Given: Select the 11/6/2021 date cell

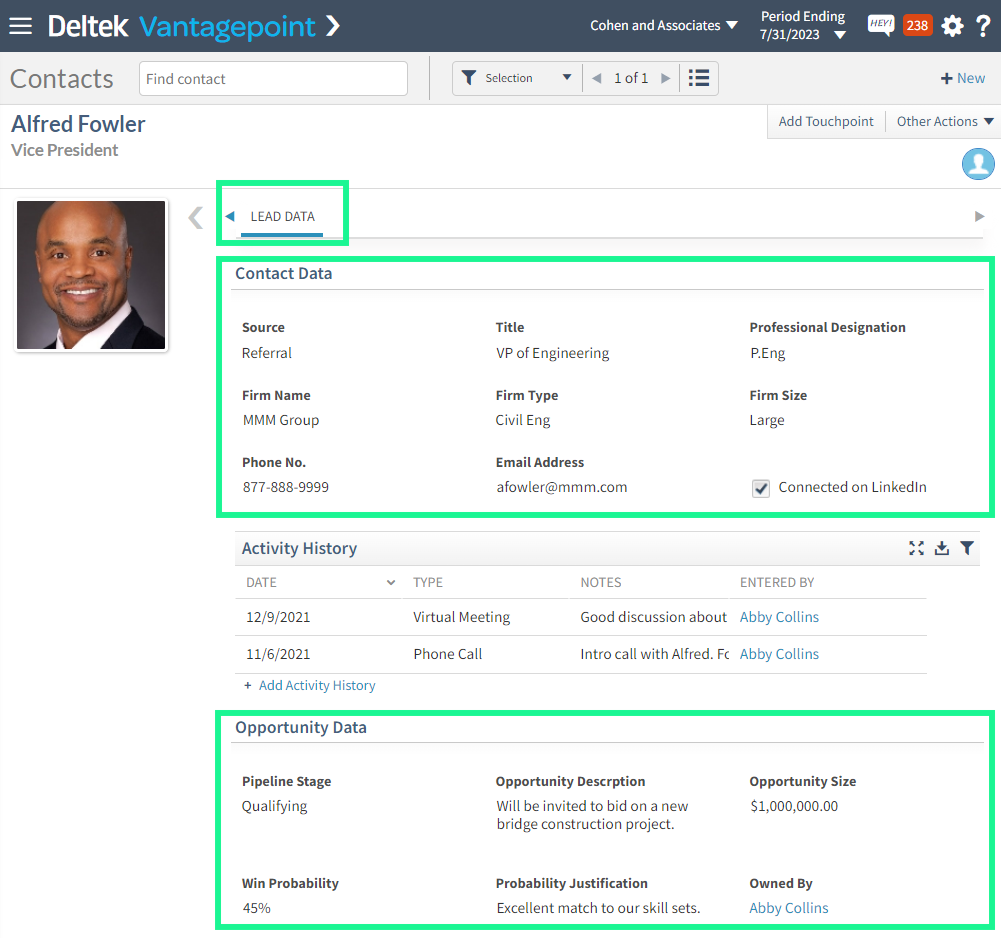Looking at the screenshot, I should 278,654.
